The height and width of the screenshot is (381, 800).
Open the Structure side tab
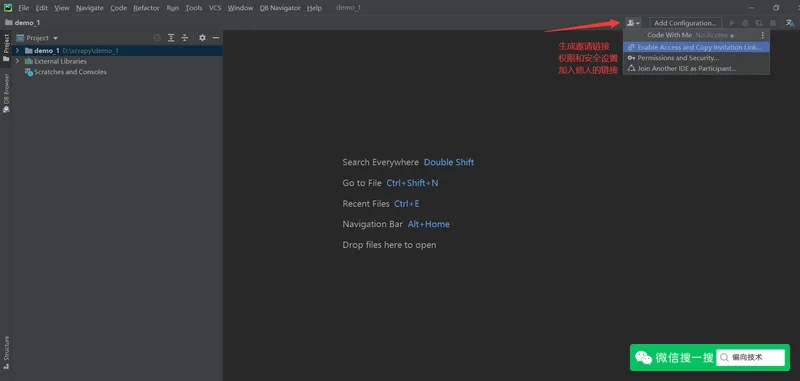[6, 352]
